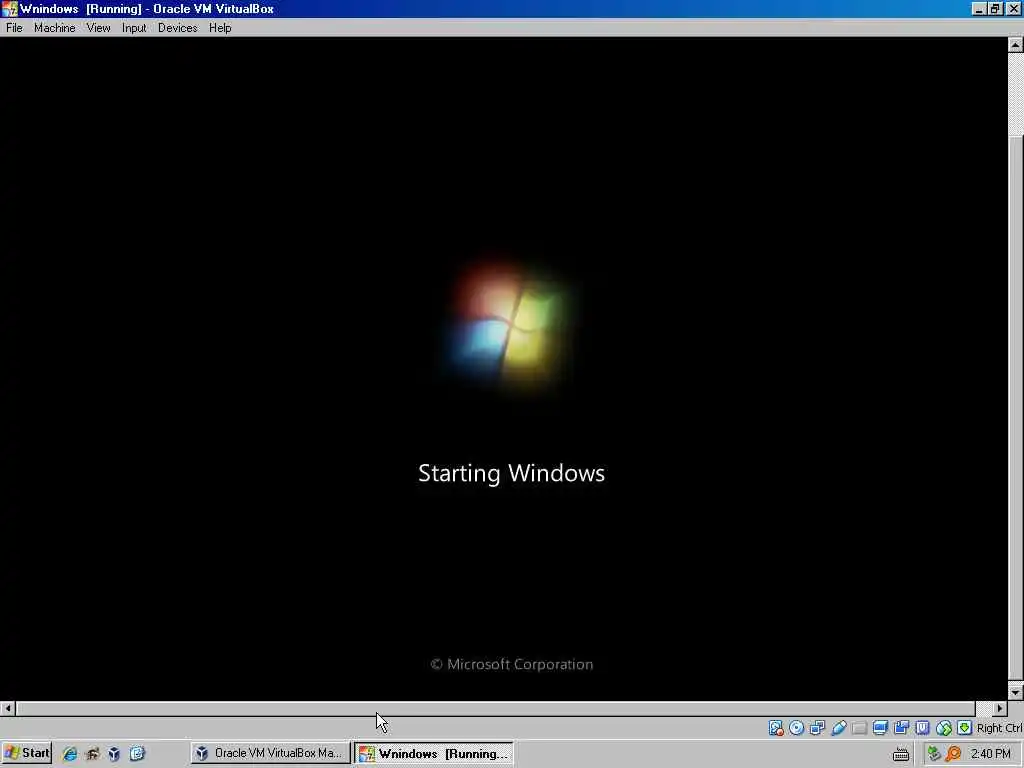Click the vertical scrollbar down arrow
Screen dimensions: 1024x768
(1016, 693)
